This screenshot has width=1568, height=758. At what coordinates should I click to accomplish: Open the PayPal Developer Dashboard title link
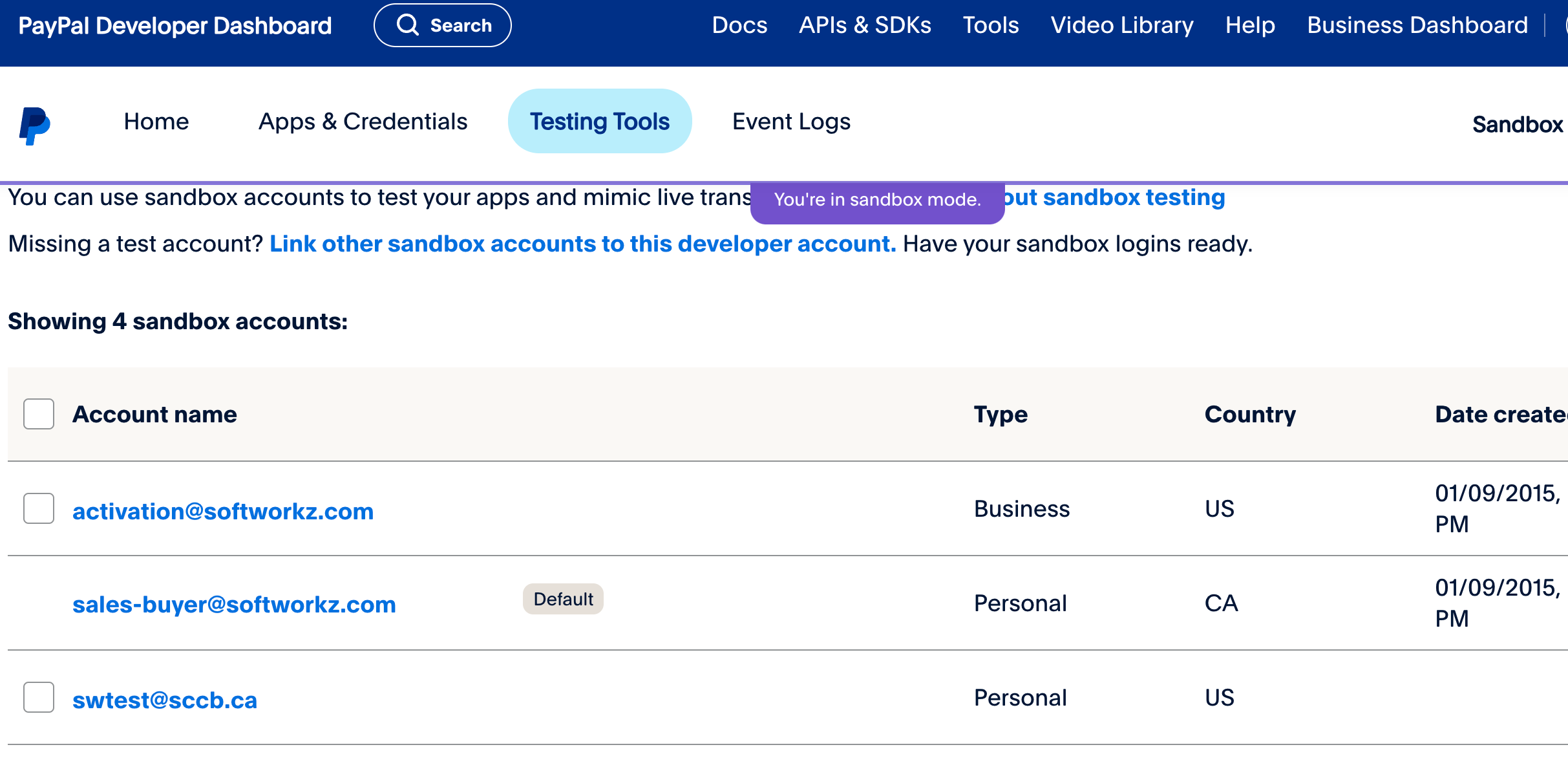click(x=175, y=25)
